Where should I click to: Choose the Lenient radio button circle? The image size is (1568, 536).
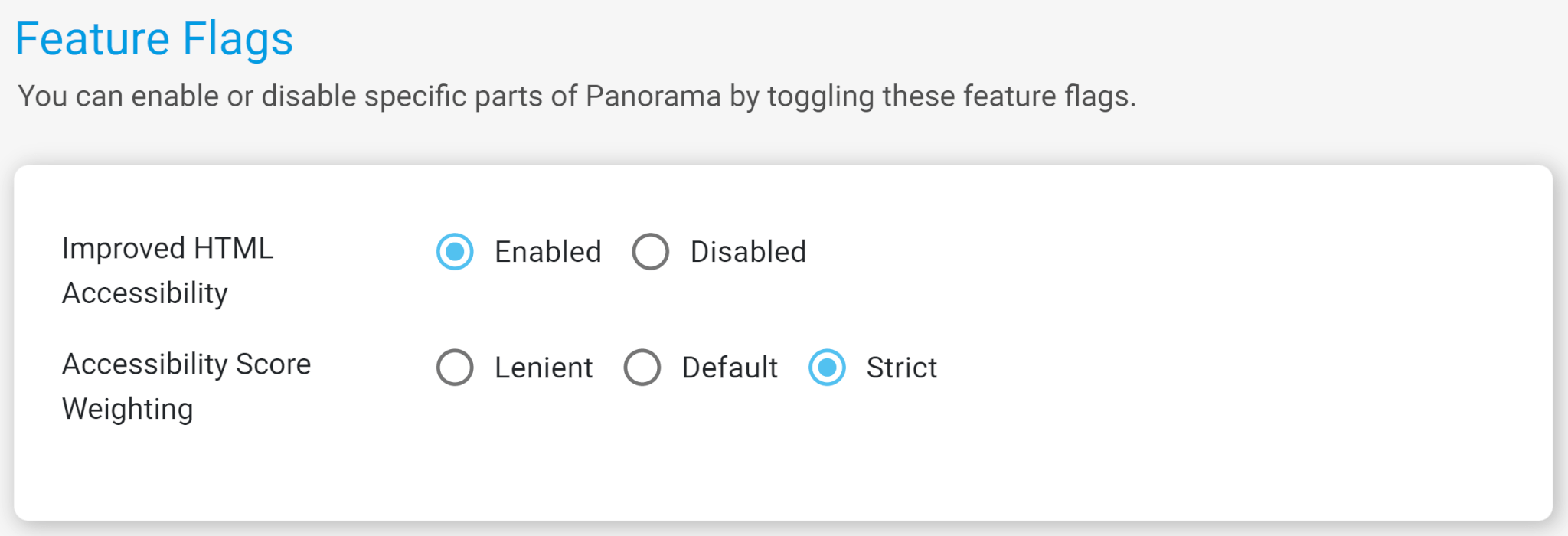coord(455,368)
